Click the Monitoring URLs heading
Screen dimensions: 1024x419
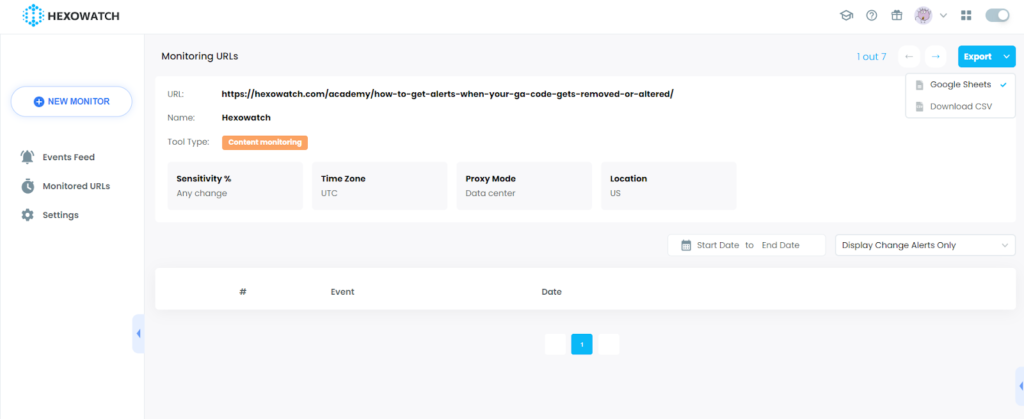pyautogui.click(x=200, y=56)
